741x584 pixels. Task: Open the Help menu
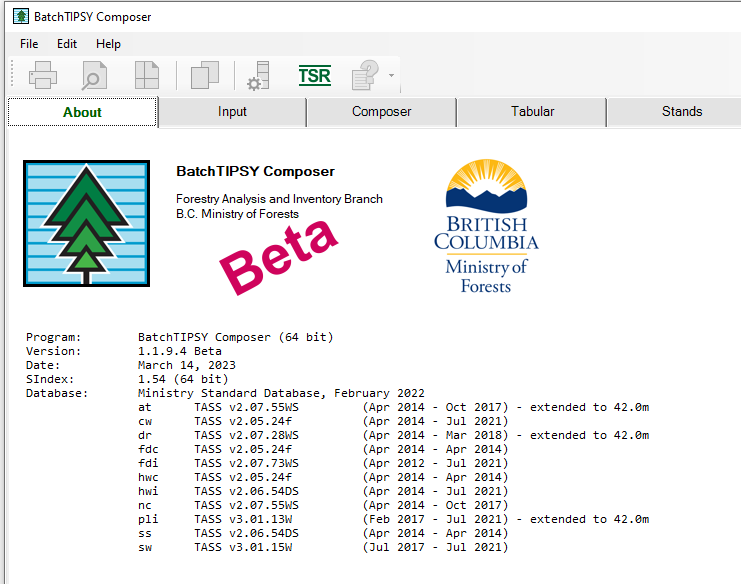pyautogui.click(x=108, y=44)
